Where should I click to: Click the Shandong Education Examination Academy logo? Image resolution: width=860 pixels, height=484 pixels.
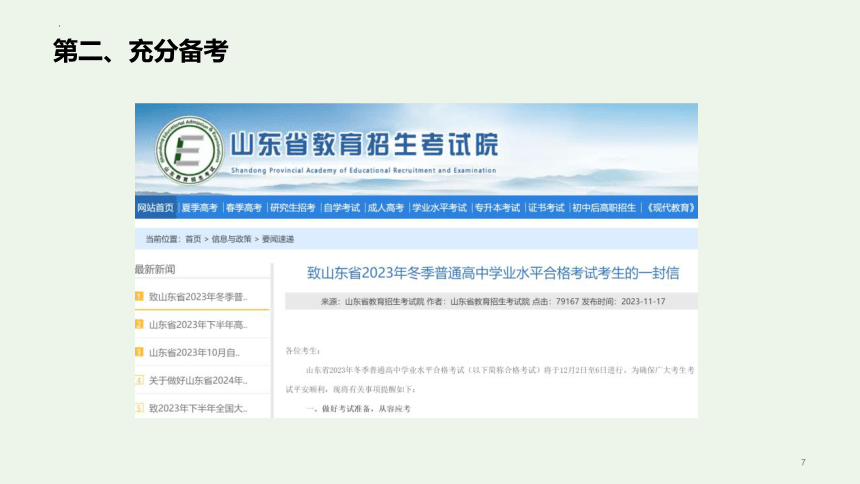pos(189,150)
